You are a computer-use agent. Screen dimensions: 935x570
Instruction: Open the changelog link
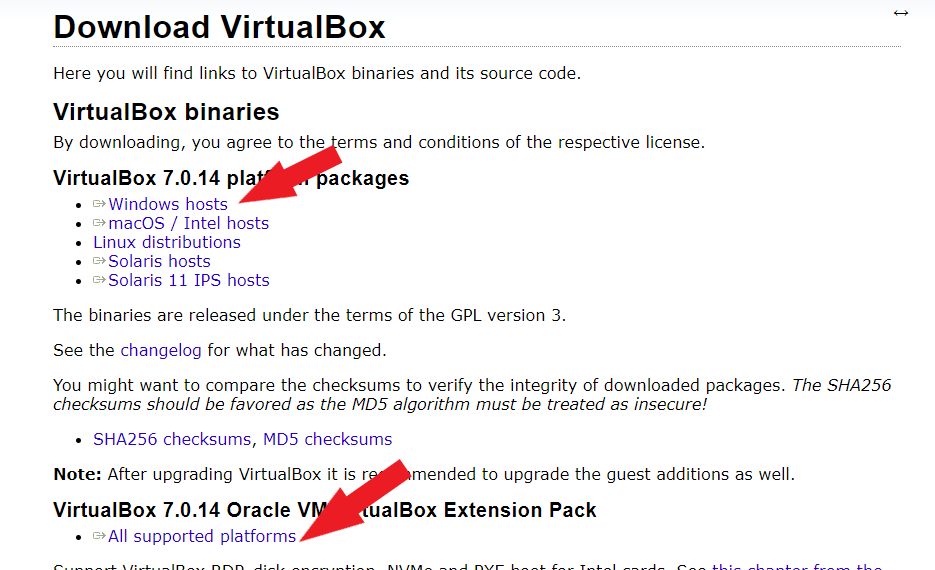(161, 350)
